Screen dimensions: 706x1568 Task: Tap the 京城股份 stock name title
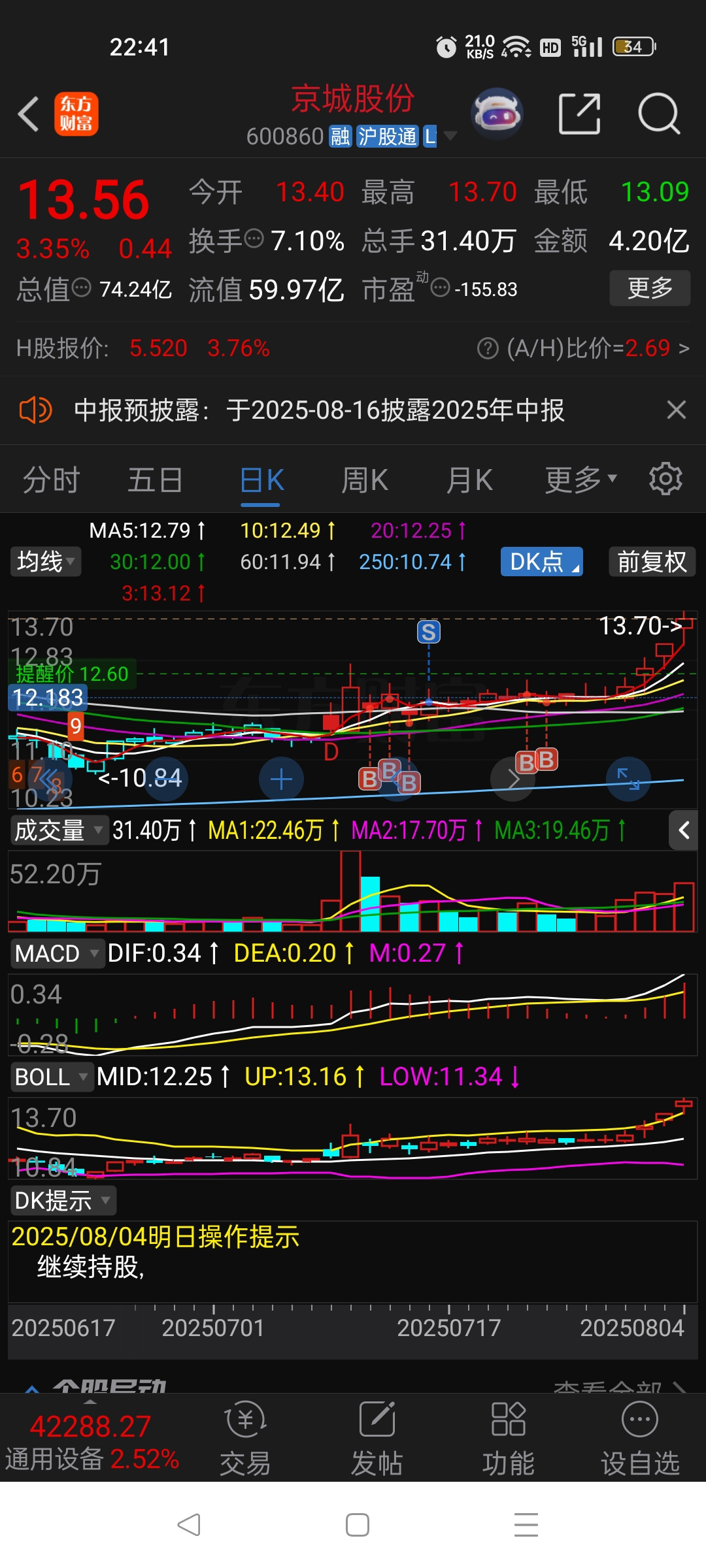[x=353, y=99]
